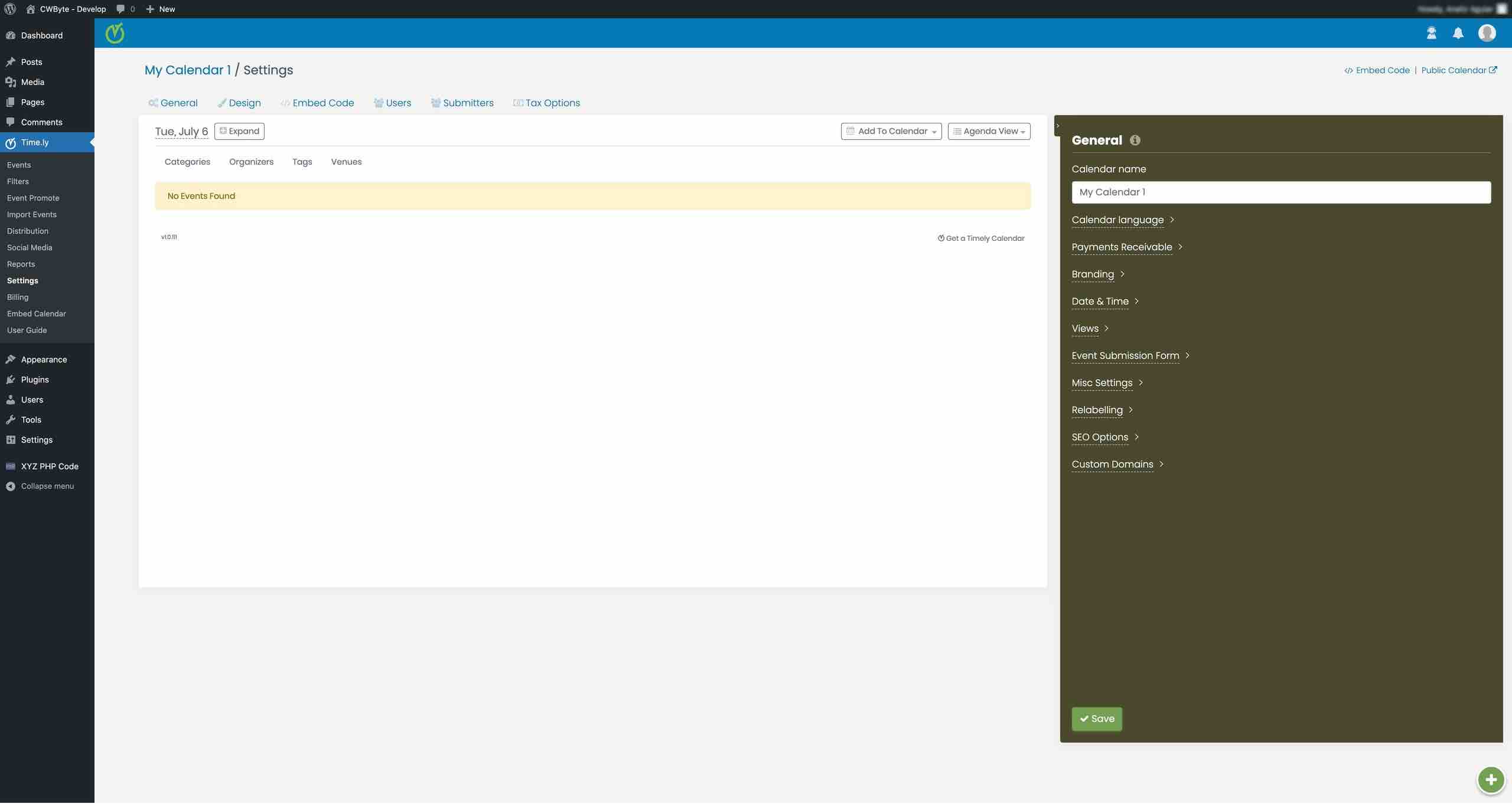Open Embed Code link at top right

click(x=1377, y=70)
